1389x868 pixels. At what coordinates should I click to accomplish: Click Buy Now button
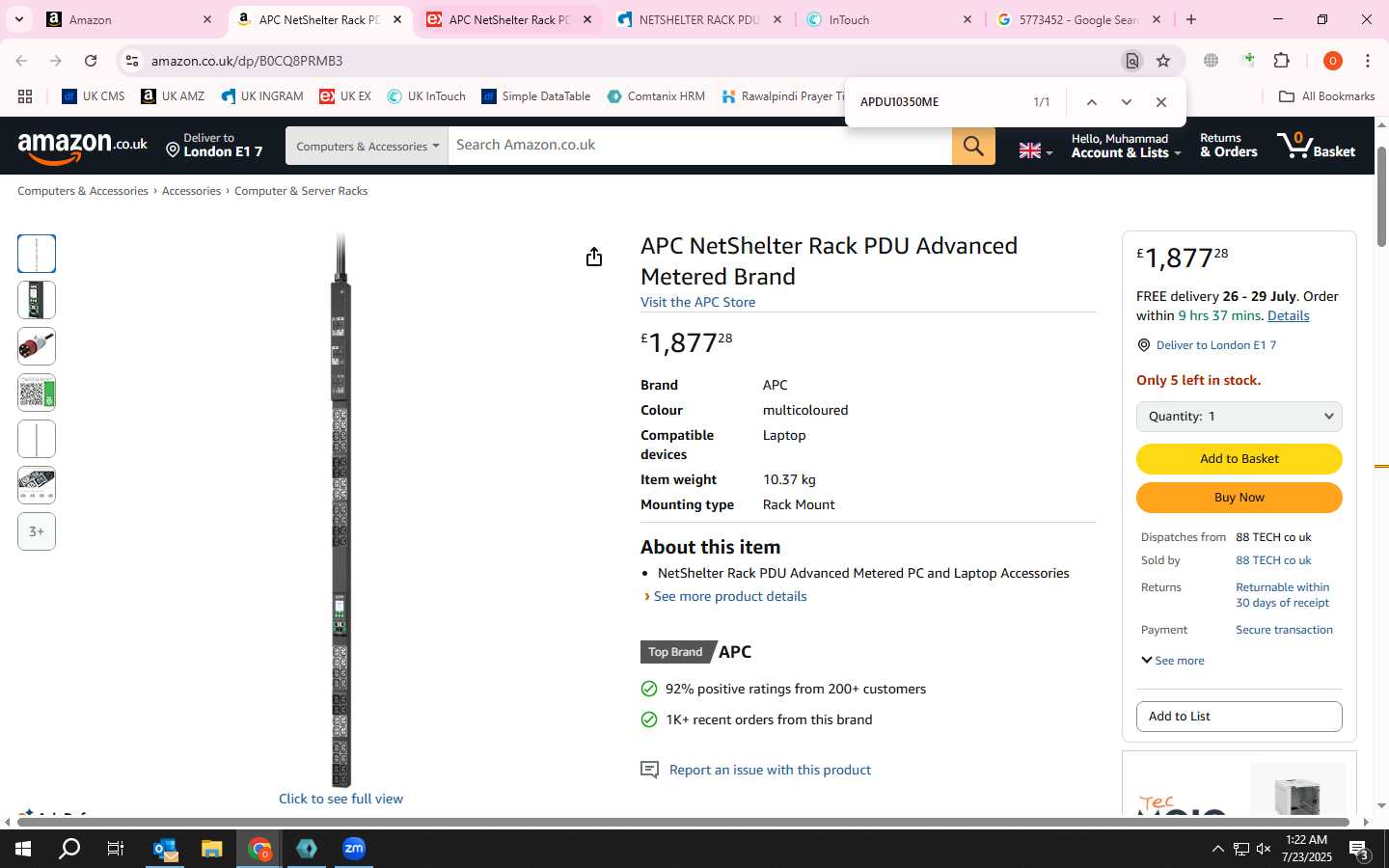1239,498
